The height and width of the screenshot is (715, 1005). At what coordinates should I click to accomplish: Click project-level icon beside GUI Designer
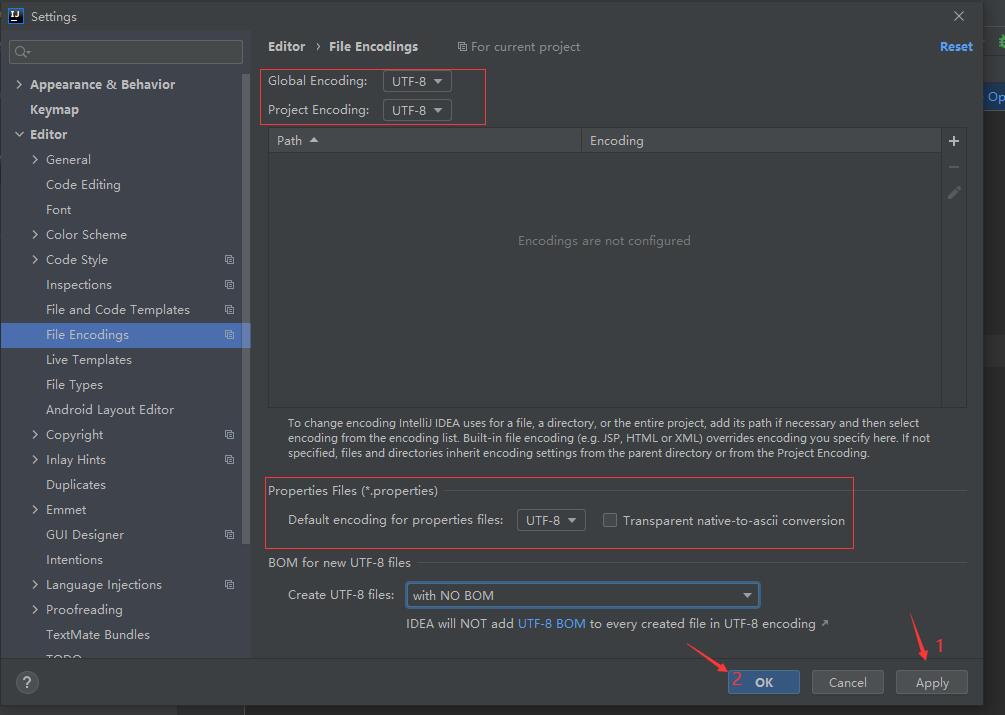(x=229, y=534)
